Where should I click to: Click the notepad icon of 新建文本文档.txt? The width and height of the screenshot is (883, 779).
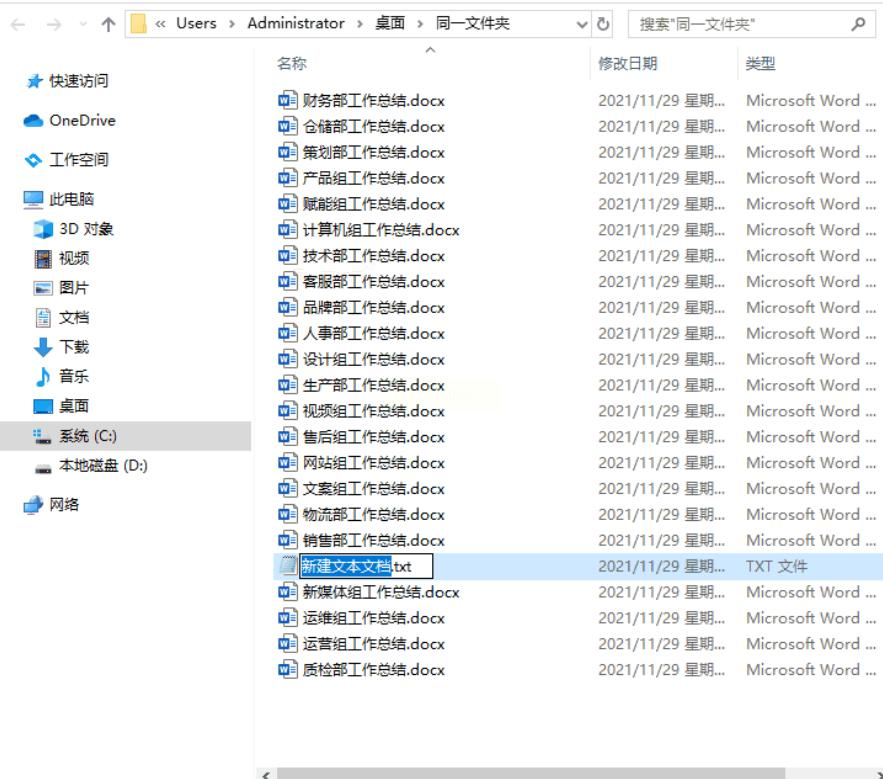coord(288,566)
